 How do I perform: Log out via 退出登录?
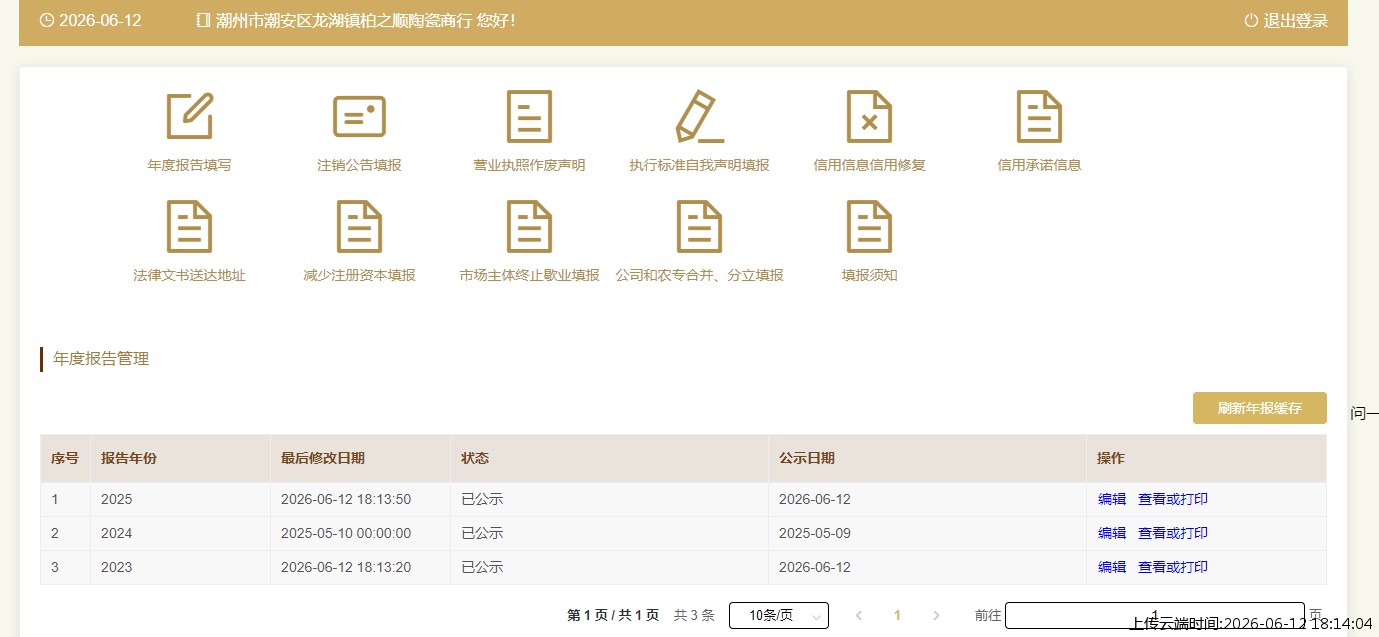(x=1296, y=20)
